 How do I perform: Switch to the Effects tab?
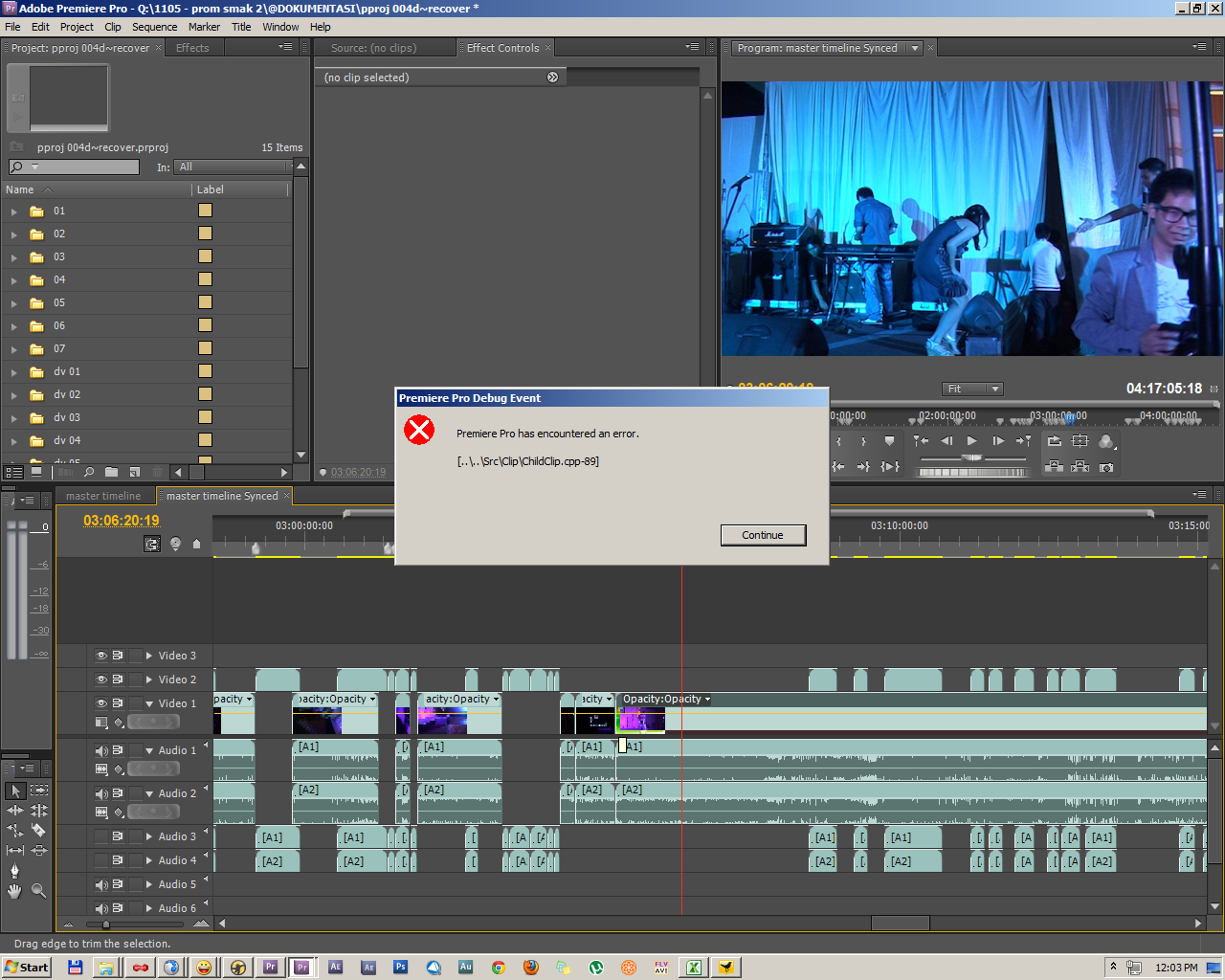[x=192, y=48]
